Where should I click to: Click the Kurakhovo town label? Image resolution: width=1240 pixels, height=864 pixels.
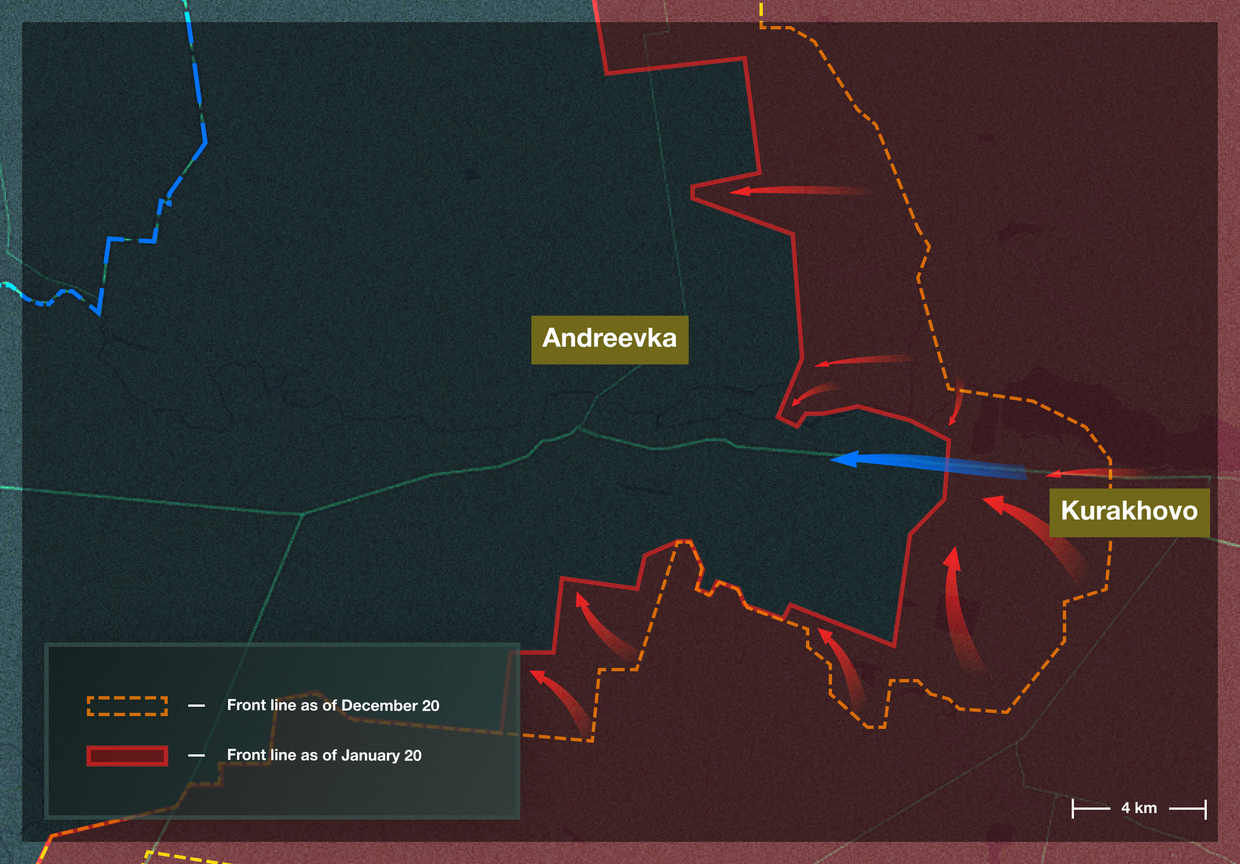[x=1128, y=511]
